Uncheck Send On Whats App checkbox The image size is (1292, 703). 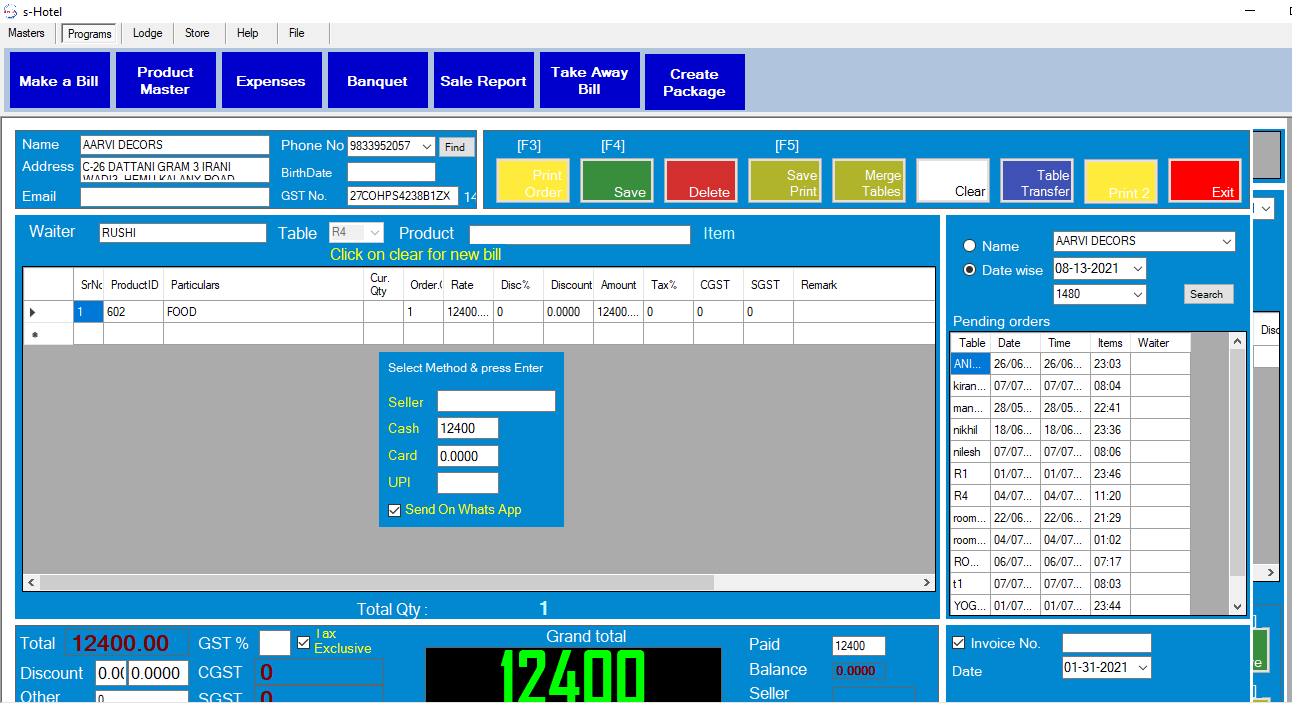point(395,510)
